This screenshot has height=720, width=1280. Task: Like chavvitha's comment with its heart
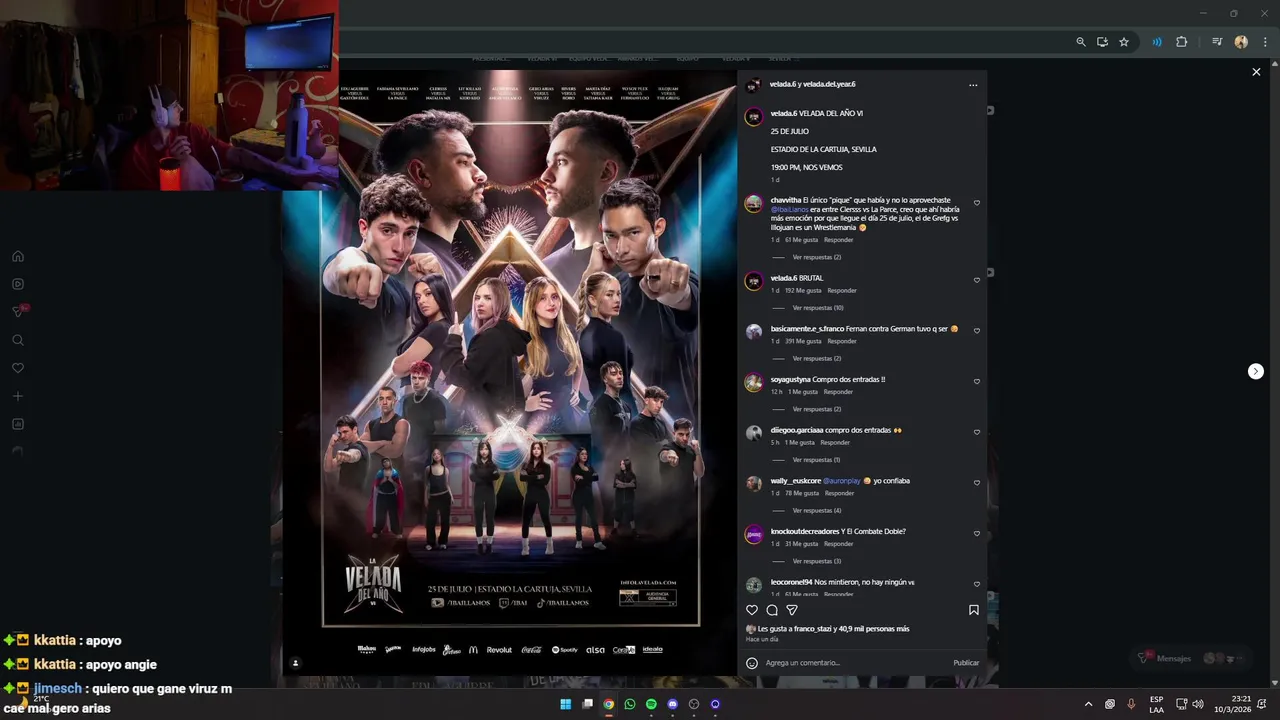(977, 203)
